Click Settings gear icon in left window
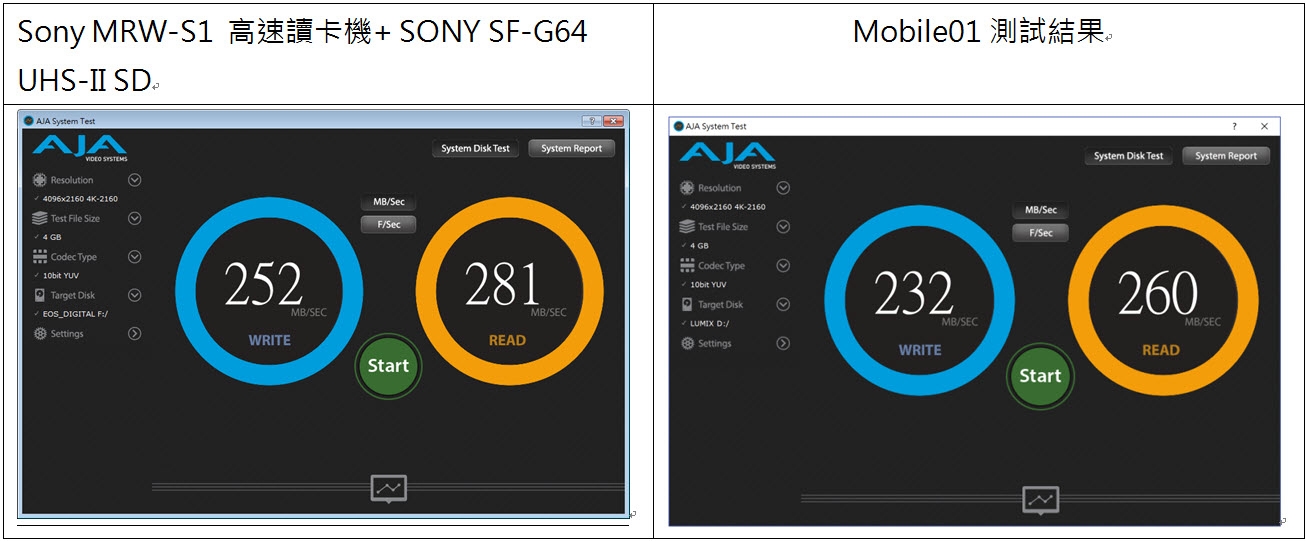Screen dimensions: 1306x541 point(39,333)
